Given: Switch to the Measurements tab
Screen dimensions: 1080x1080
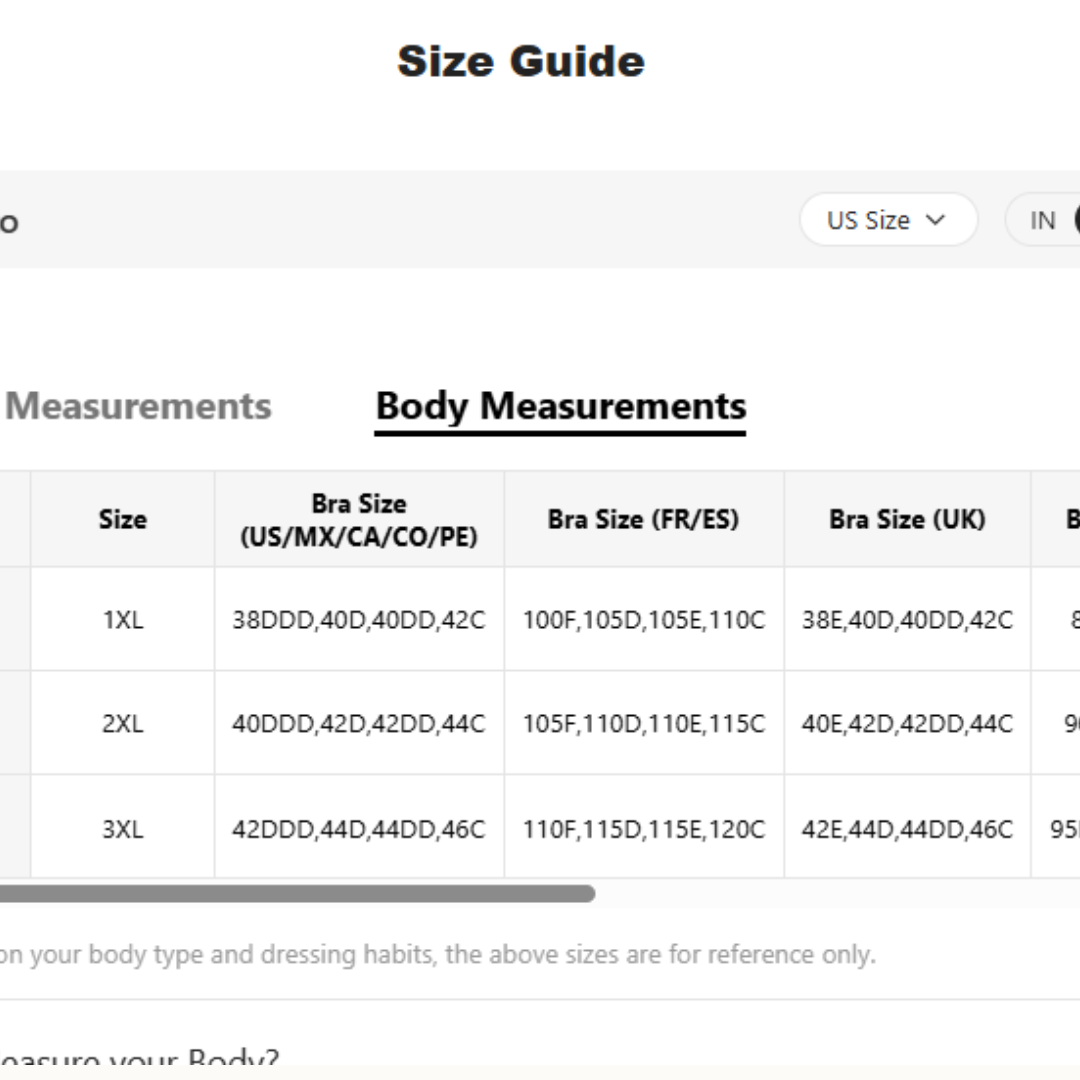Looking at the screenshot, I should (137, 406).
